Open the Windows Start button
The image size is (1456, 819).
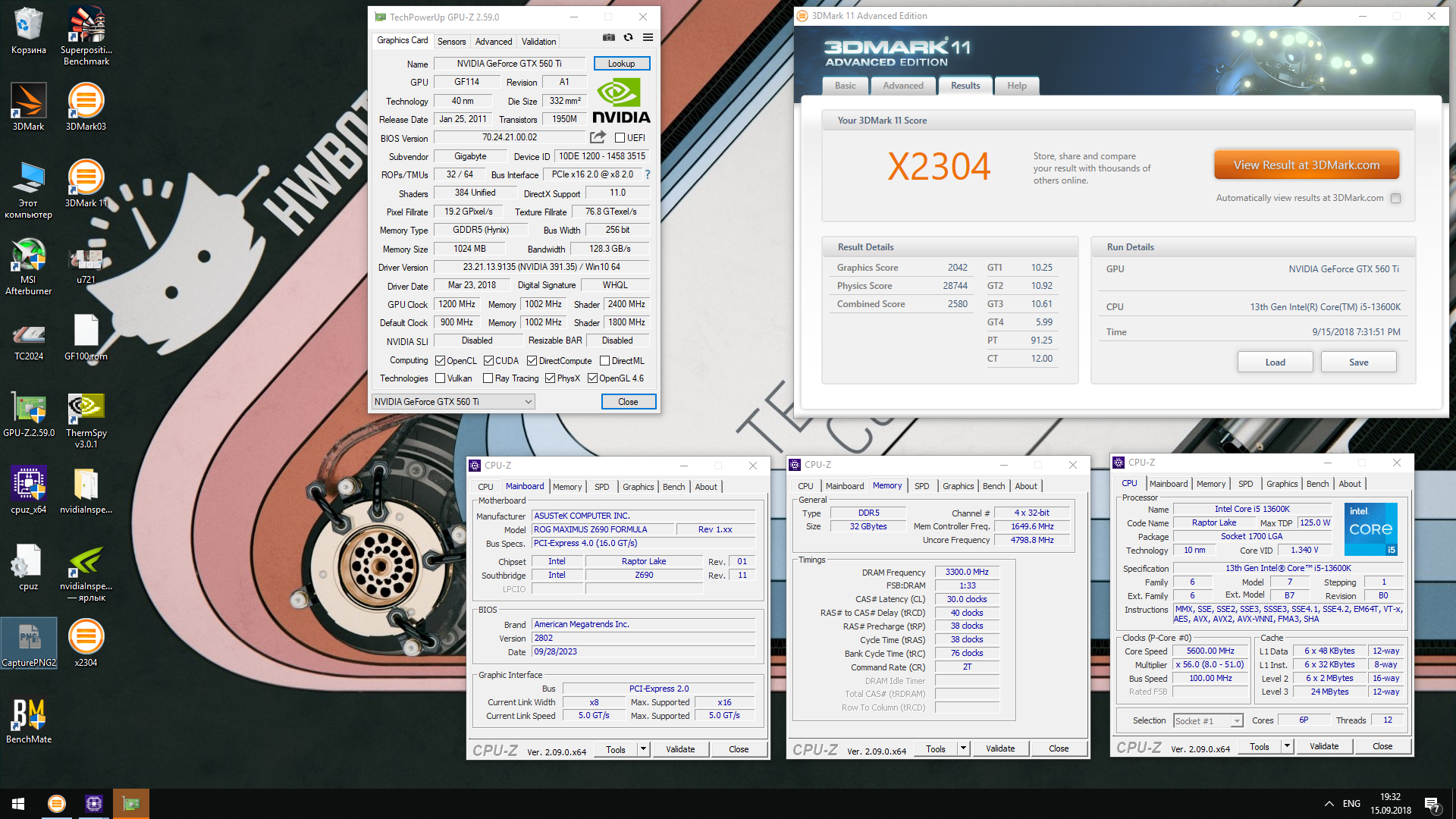point(18,804)
